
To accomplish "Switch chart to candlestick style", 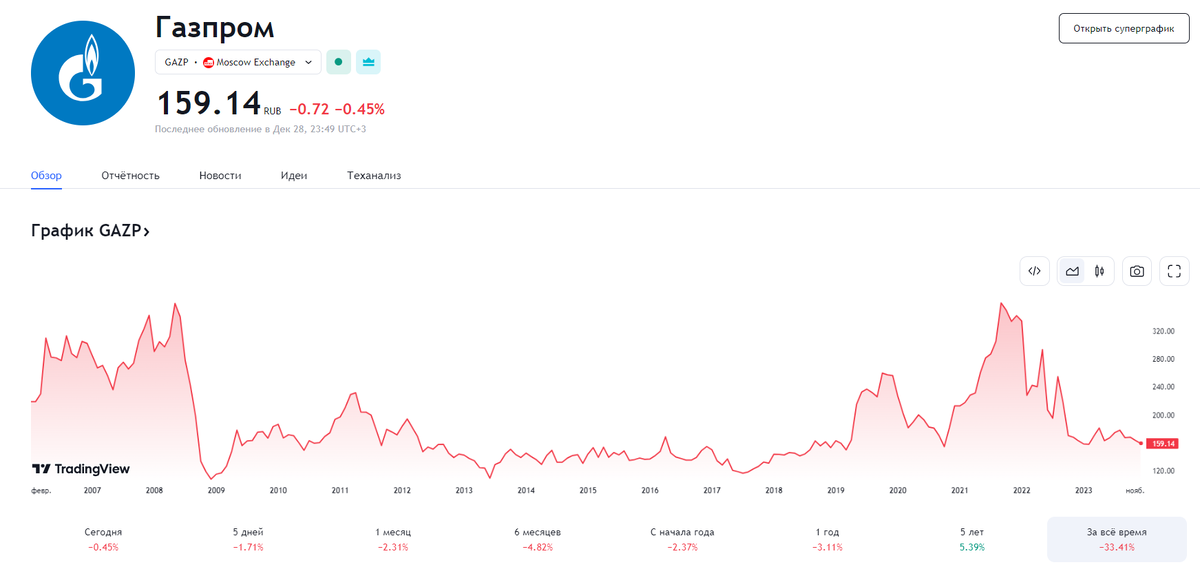I will [x=1099, y=271].
